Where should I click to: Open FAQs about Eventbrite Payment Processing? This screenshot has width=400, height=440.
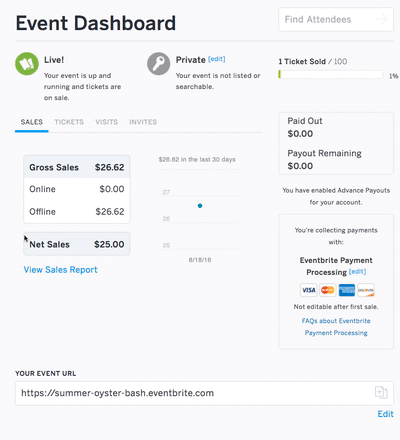336,327
